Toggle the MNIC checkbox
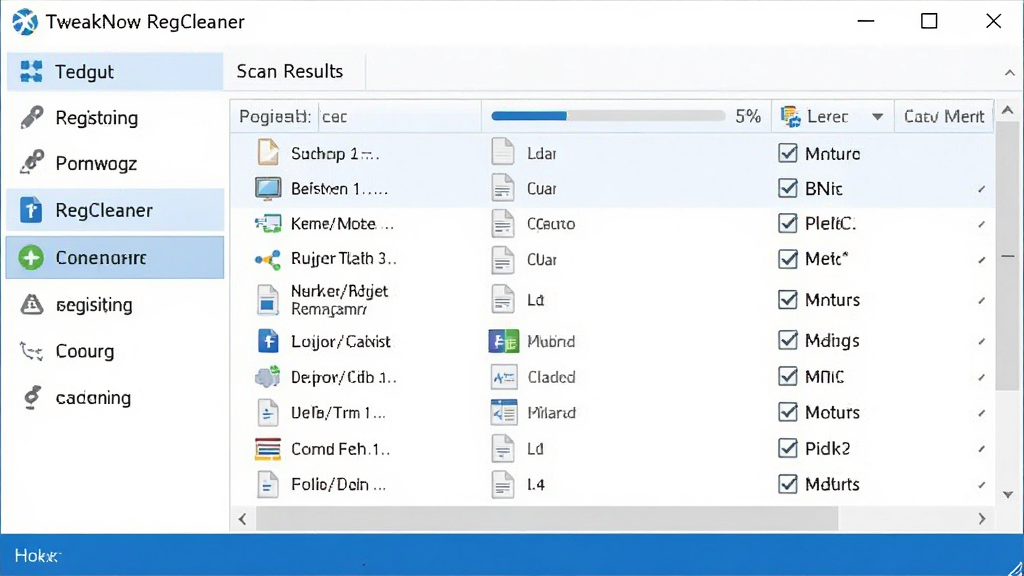 click(788, 376)
